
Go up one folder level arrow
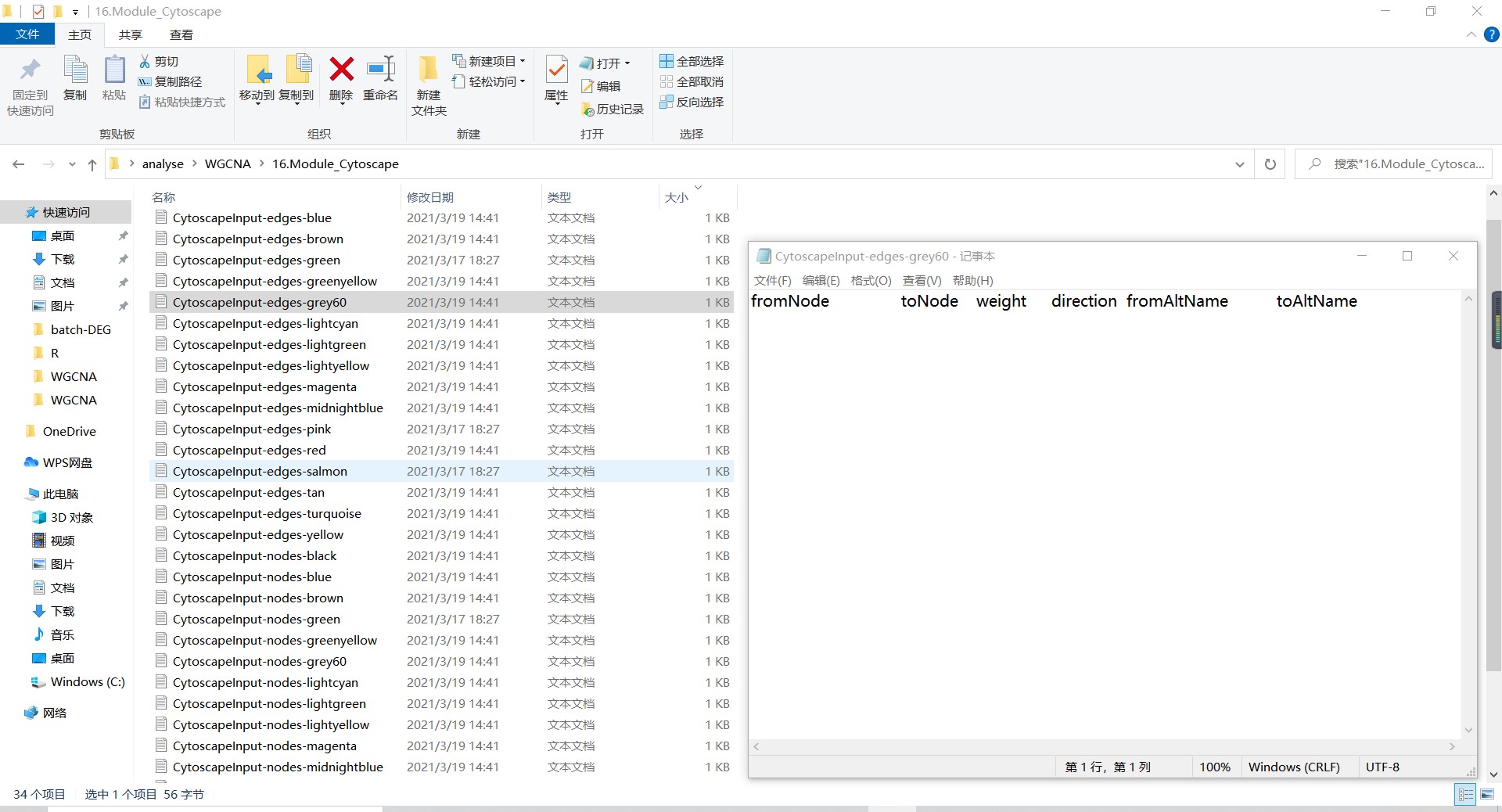[92, 164]
